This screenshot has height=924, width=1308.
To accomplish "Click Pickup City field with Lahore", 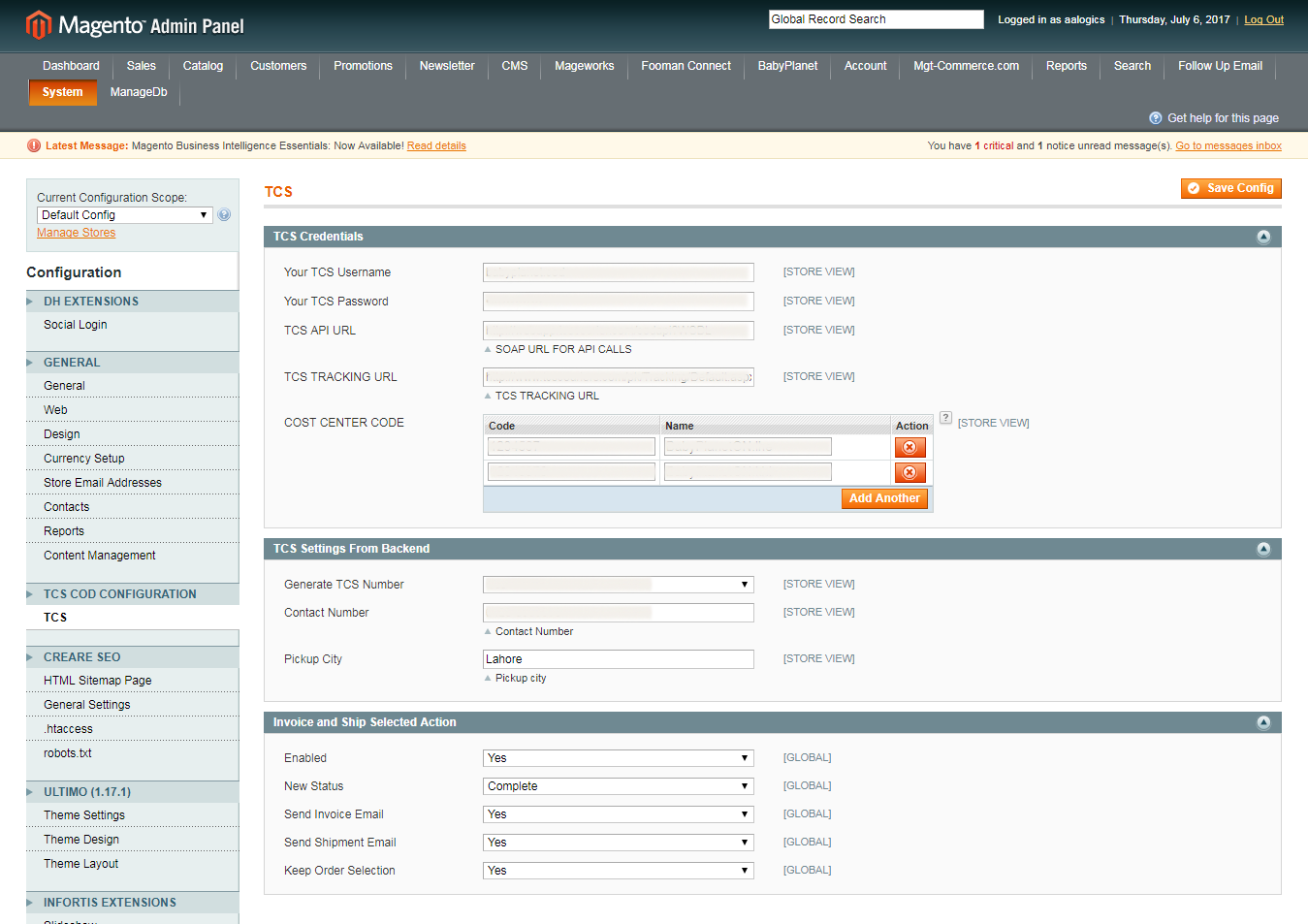I will [619, 659].
